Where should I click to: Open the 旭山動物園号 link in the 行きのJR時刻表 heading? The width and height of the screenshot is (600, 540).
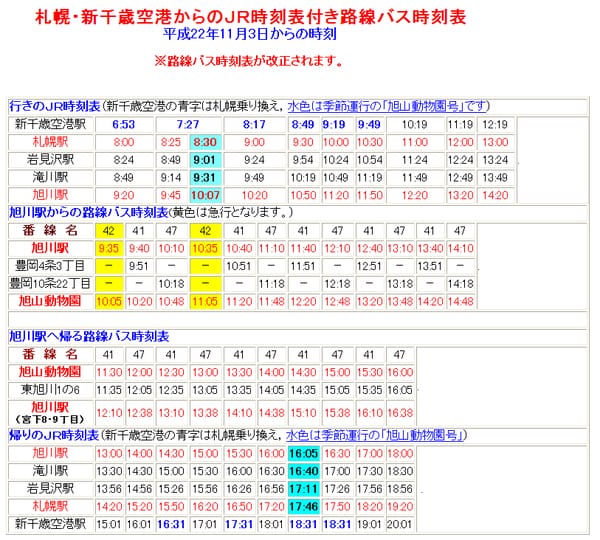[387, 106]
